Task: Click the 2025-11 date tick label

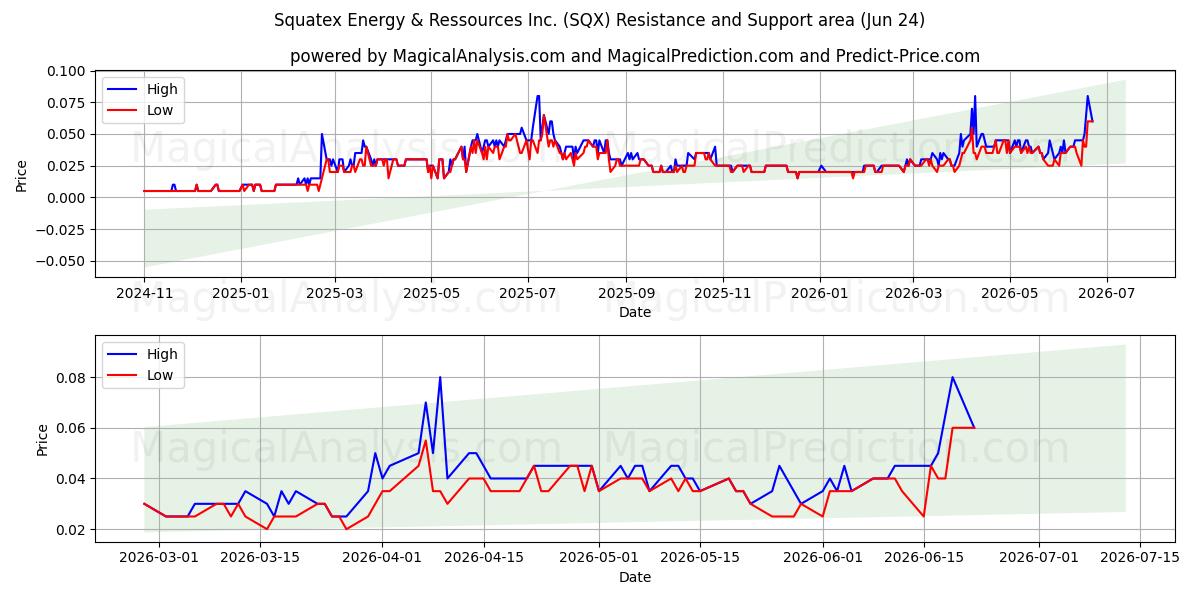Action: click(723, 294)
